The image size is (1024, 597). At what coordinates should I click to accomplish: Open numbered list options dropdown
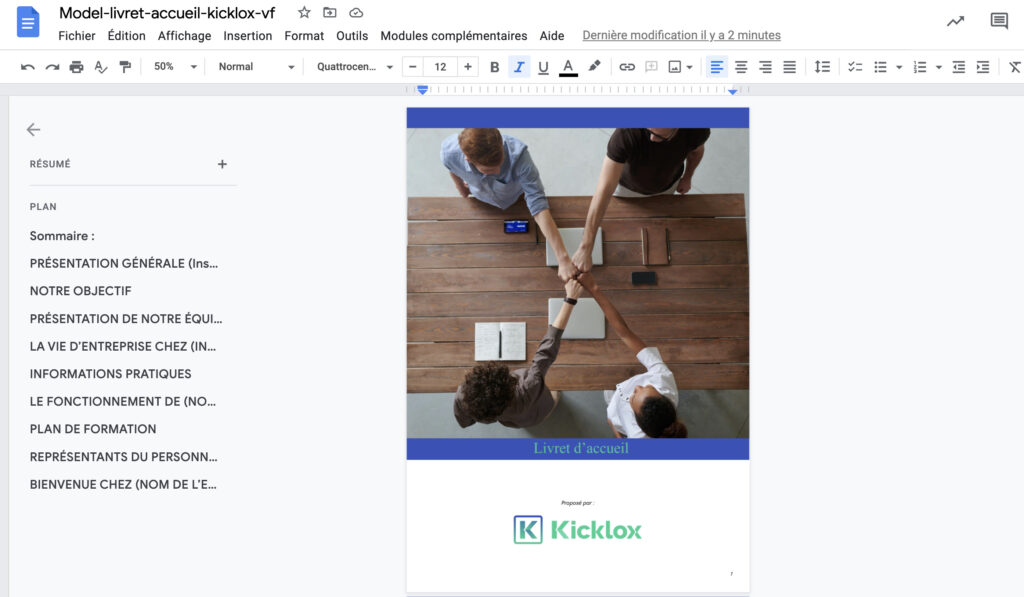[938, 67]
